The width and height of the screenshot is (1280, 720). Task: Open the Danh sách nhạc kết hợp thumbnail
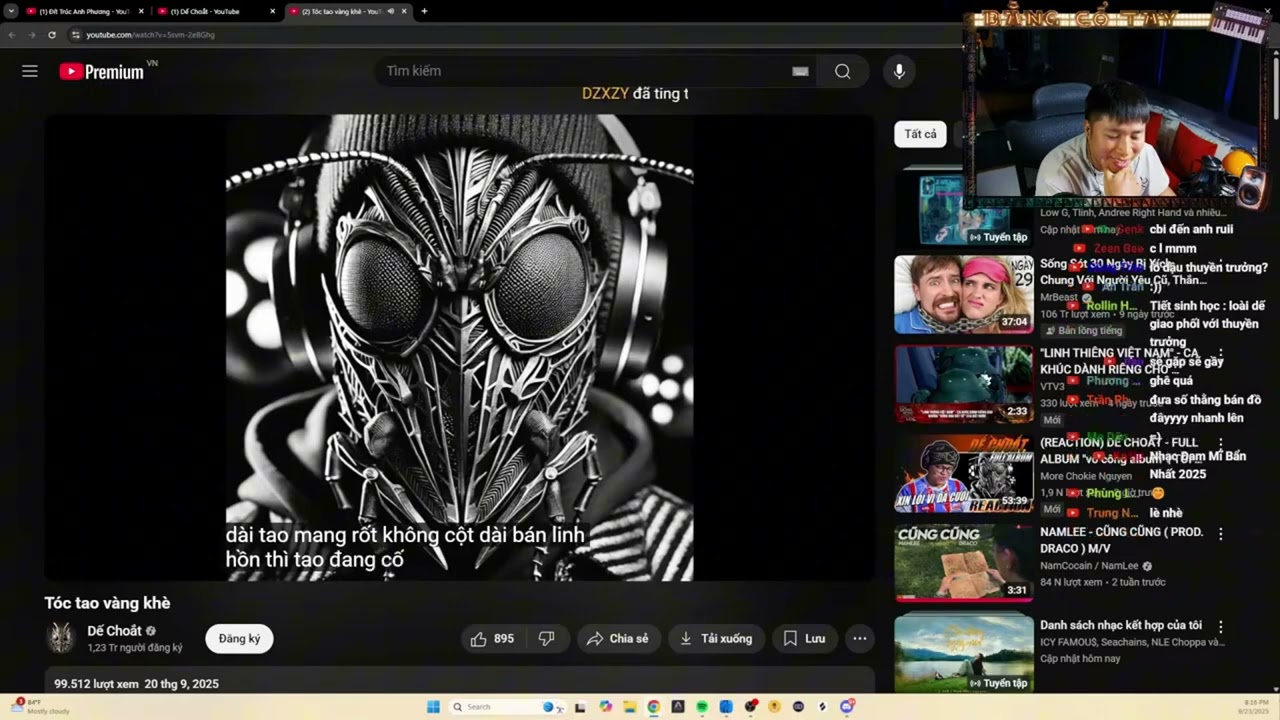point(963,652)
